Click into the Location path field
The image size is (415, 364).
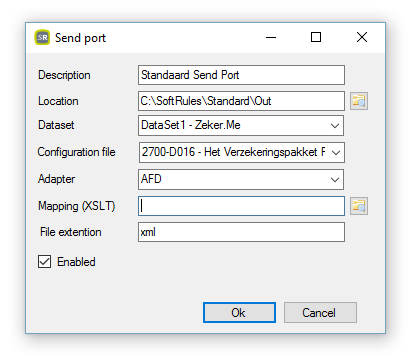pos(241,101)
